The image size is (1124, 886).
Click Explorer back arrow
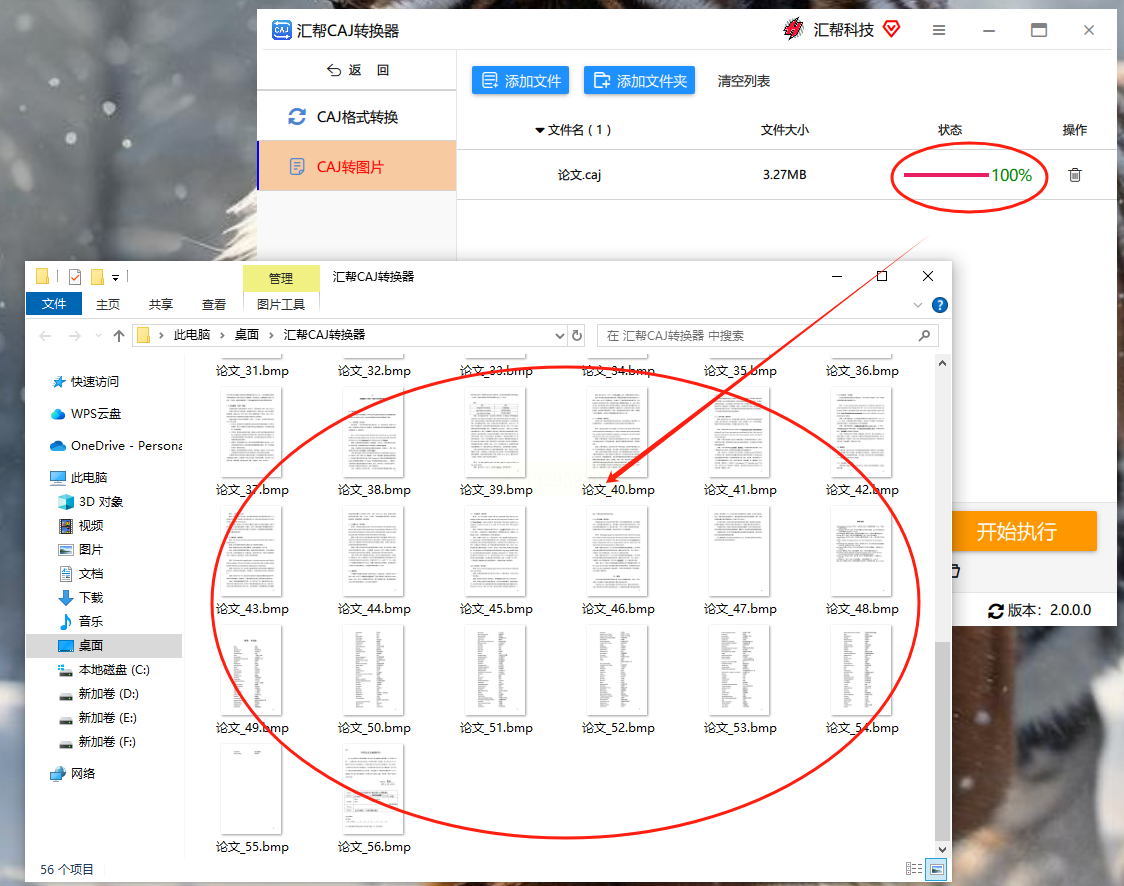(45, 335)
